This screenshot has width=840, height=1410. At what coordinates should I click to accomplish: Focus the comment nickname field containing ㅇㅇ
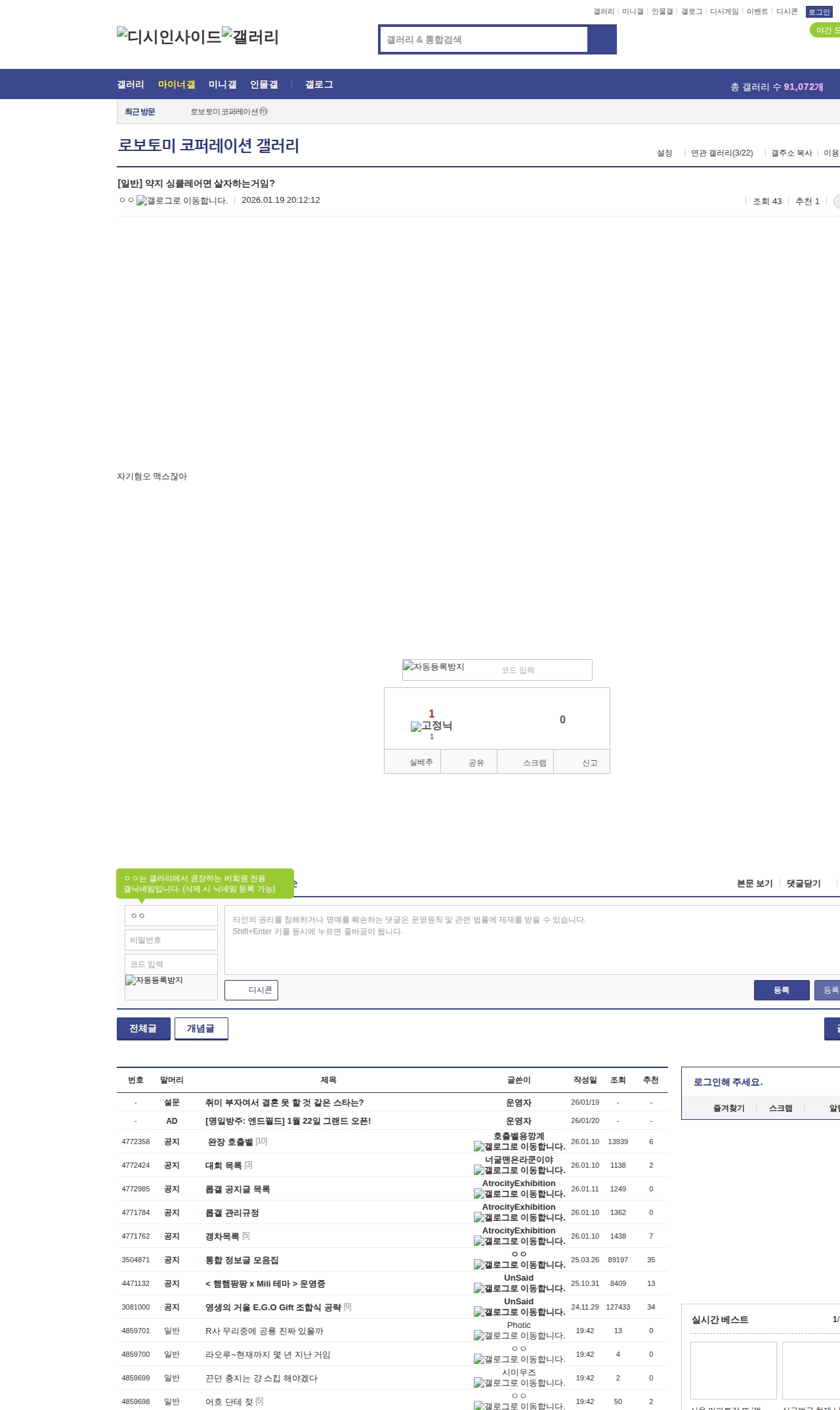171,916
